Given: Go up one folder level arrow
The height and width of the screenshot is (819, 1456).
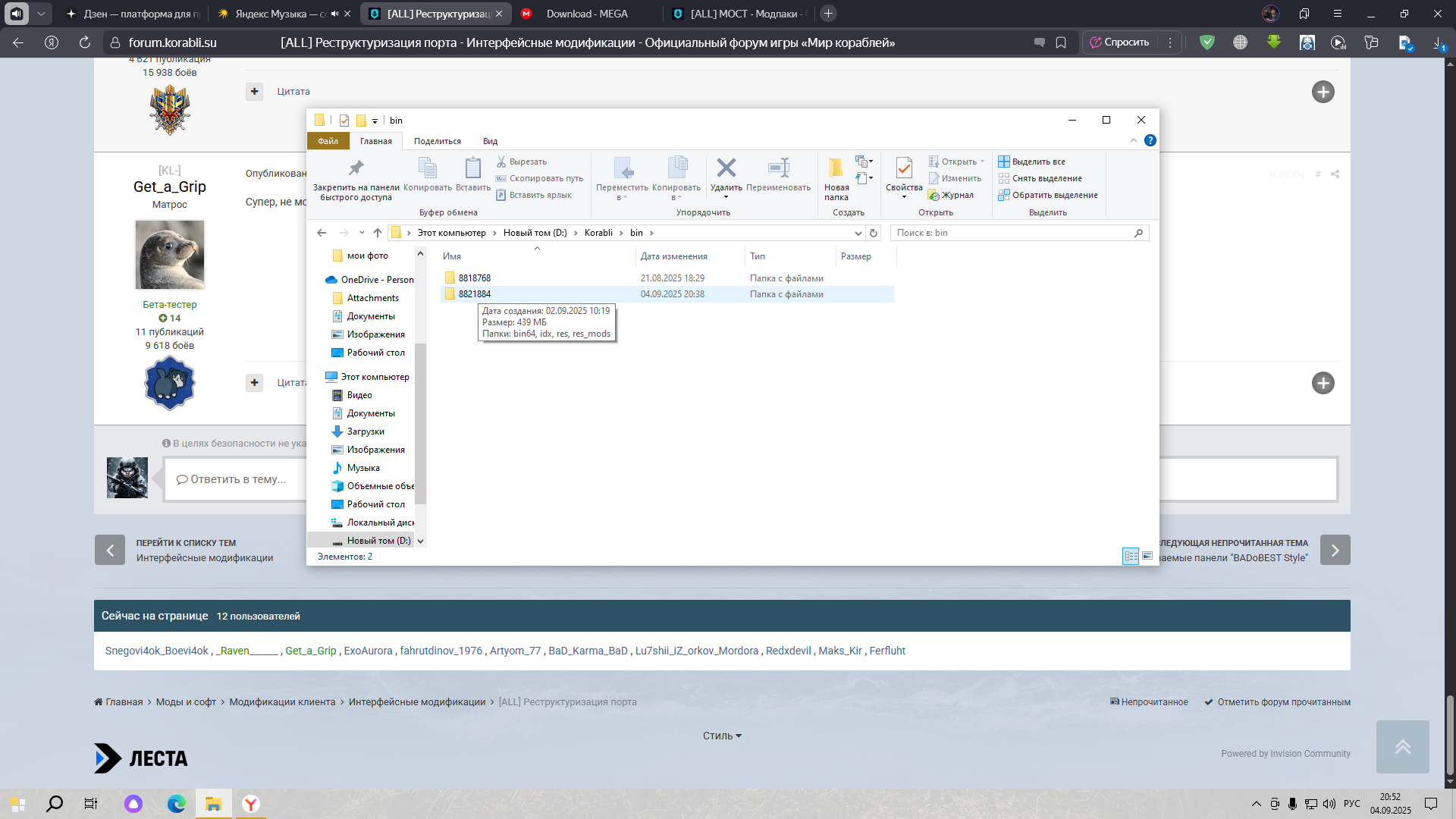Looking at the screenshot, I should 378,233.
